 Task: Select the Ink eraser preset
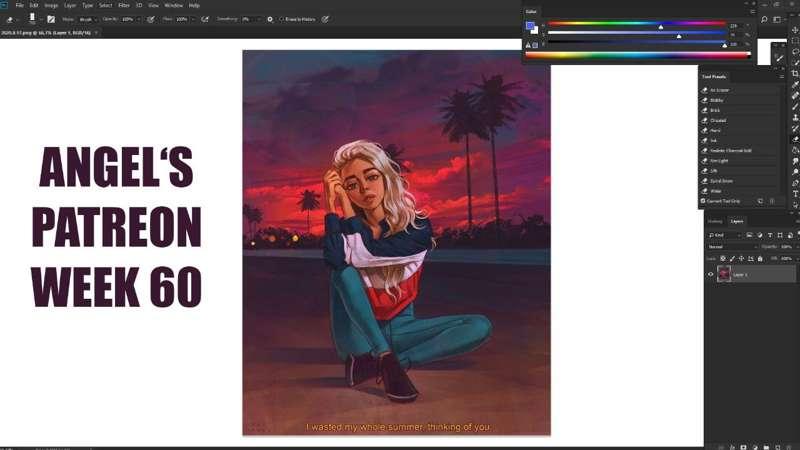(740, 140)
